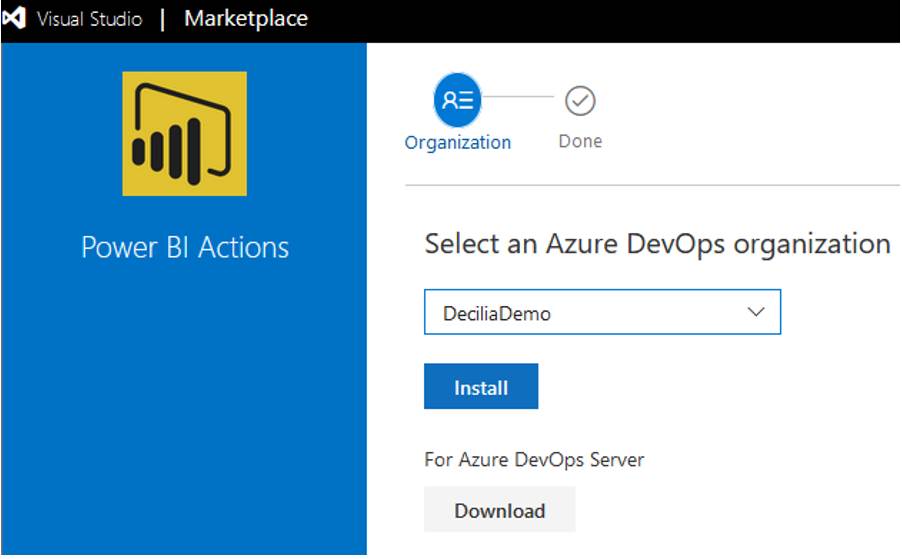Click the Organization step label
Viewport: 902px width, 559px height.
point(457,142)
